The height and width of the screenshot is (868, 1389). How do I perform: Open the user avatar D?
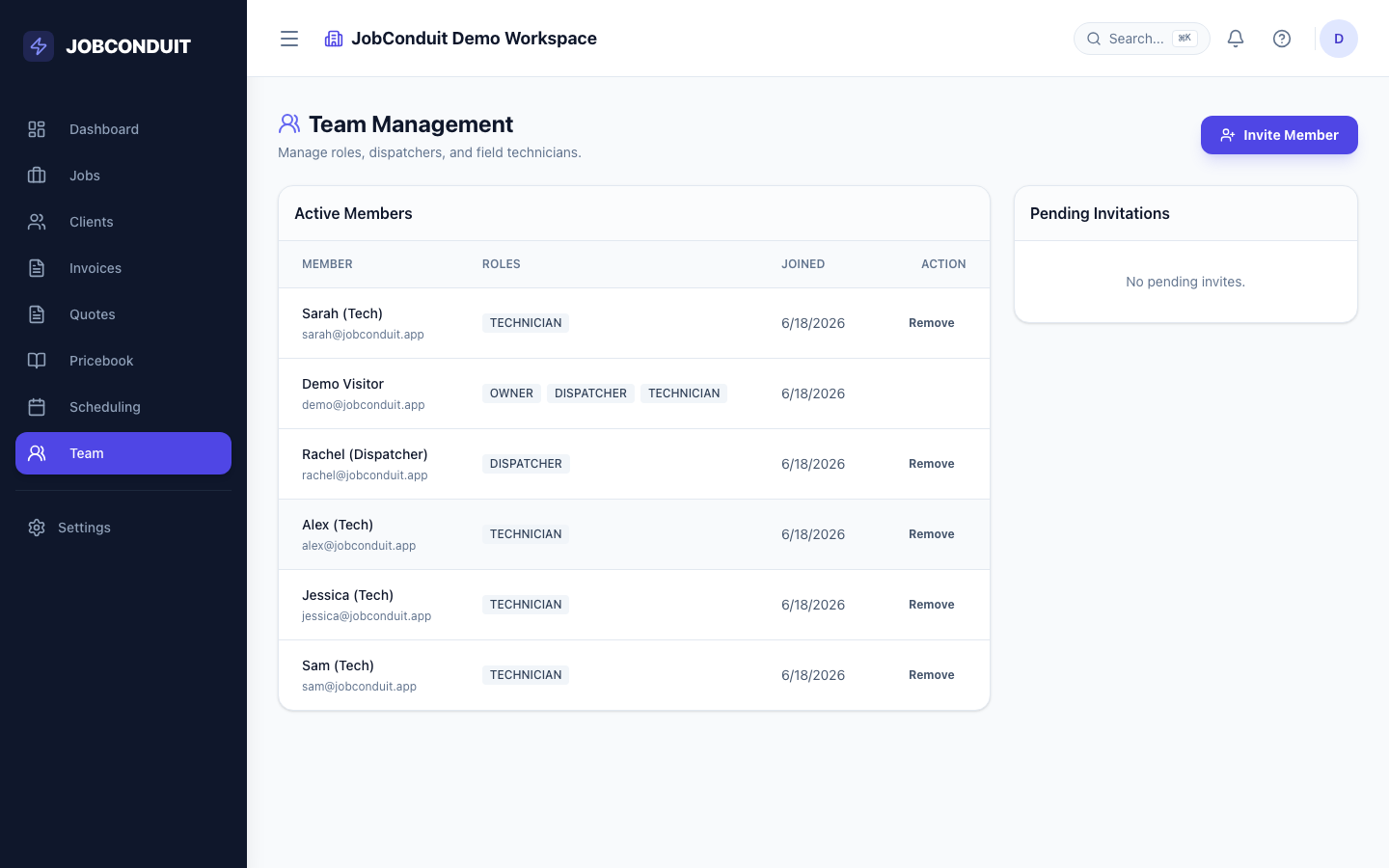1339,39
